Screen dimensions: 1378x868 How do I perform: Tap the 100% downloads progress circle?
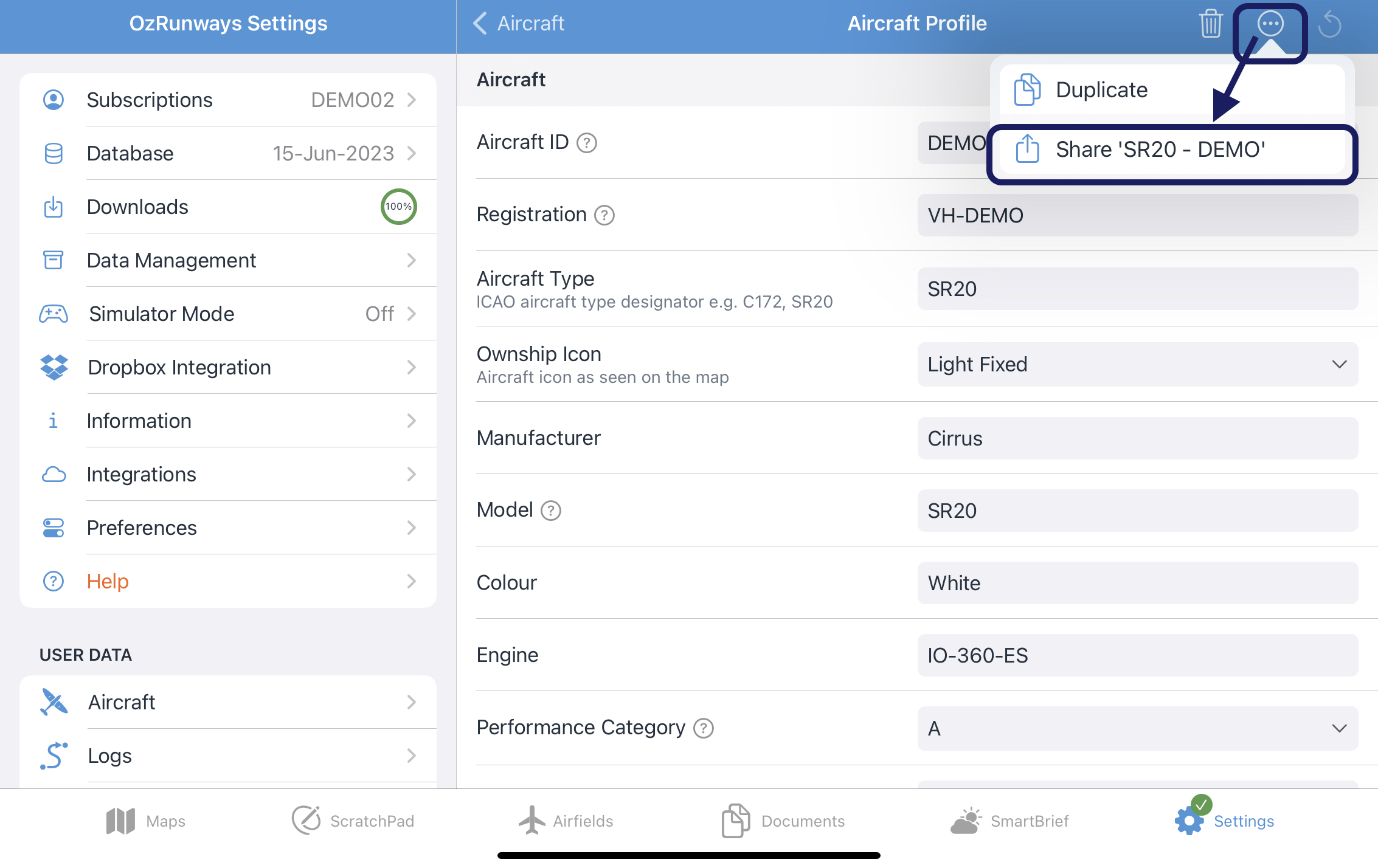point(398,207)
